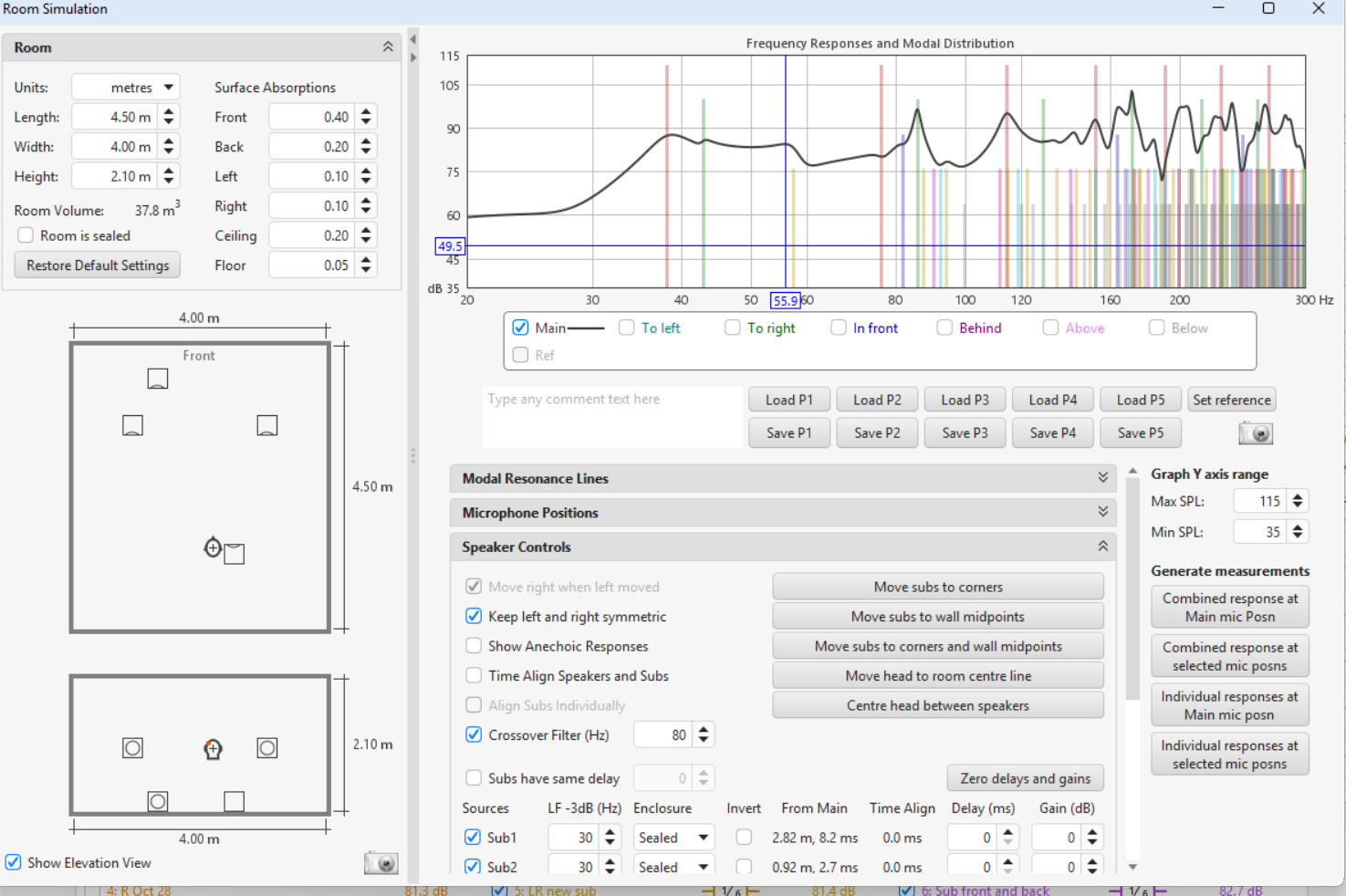Tick the Room is sealed checkbox
Viewport: 1346px width, 896px height.
[x=26, y=235]
